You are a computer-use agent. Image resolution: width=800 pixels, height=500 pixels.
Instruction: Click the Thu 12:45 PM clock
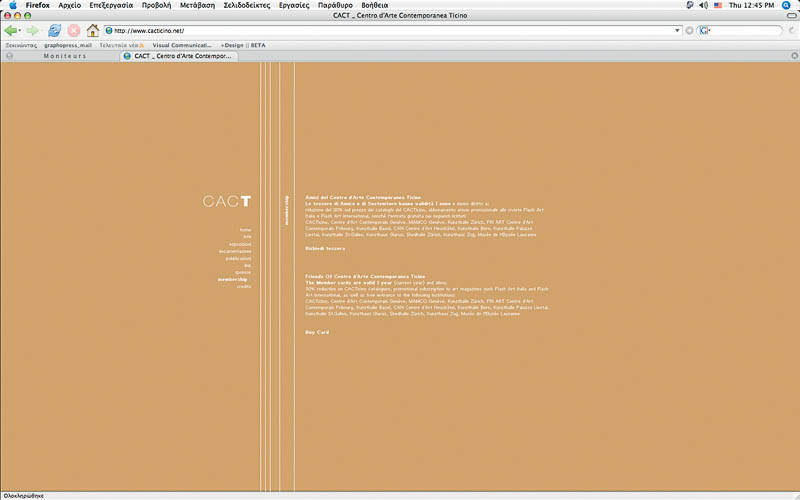[x=751, y=5]
